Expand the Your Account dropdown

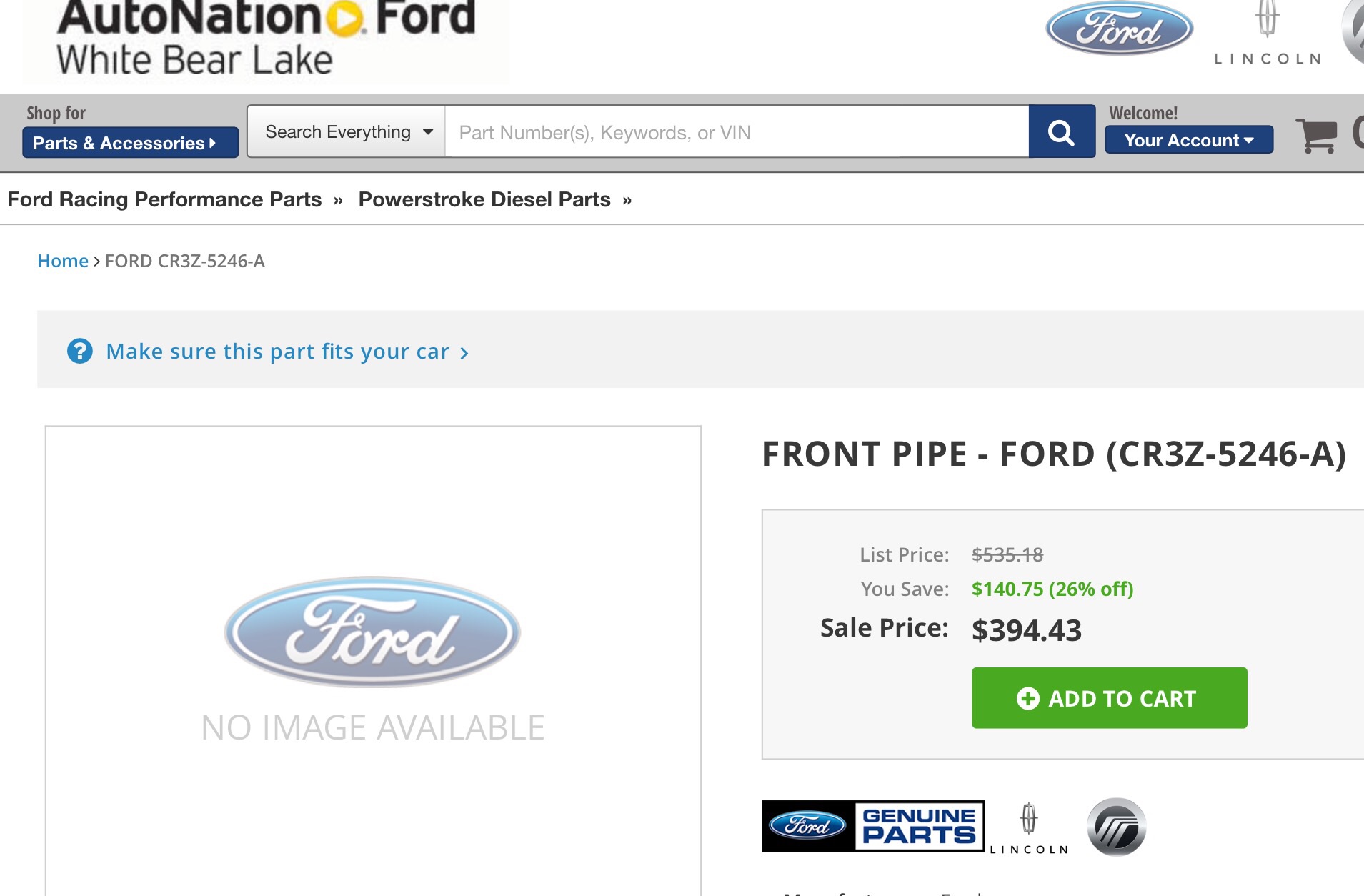tap(1188, 140)
